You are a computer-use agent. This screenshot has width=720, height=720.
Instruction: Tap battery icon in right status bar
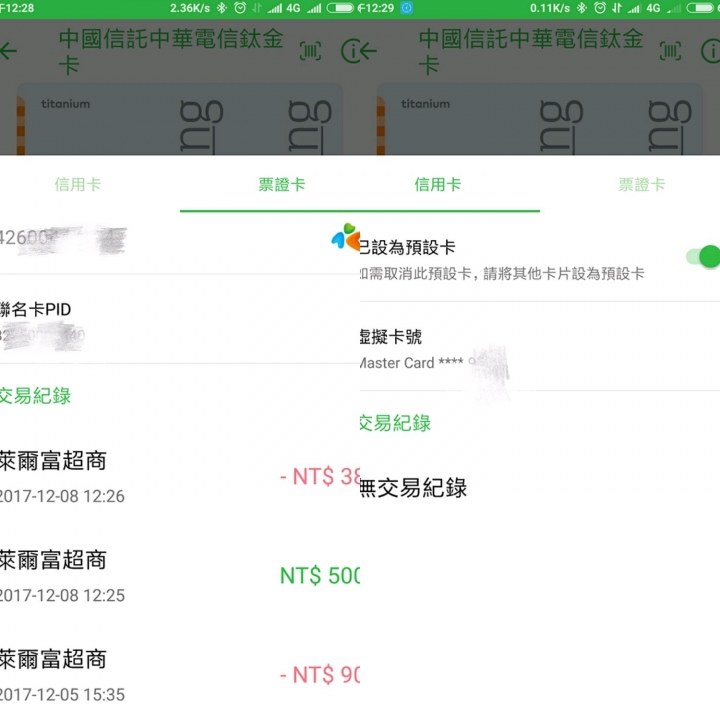click(x=700, y=8)
